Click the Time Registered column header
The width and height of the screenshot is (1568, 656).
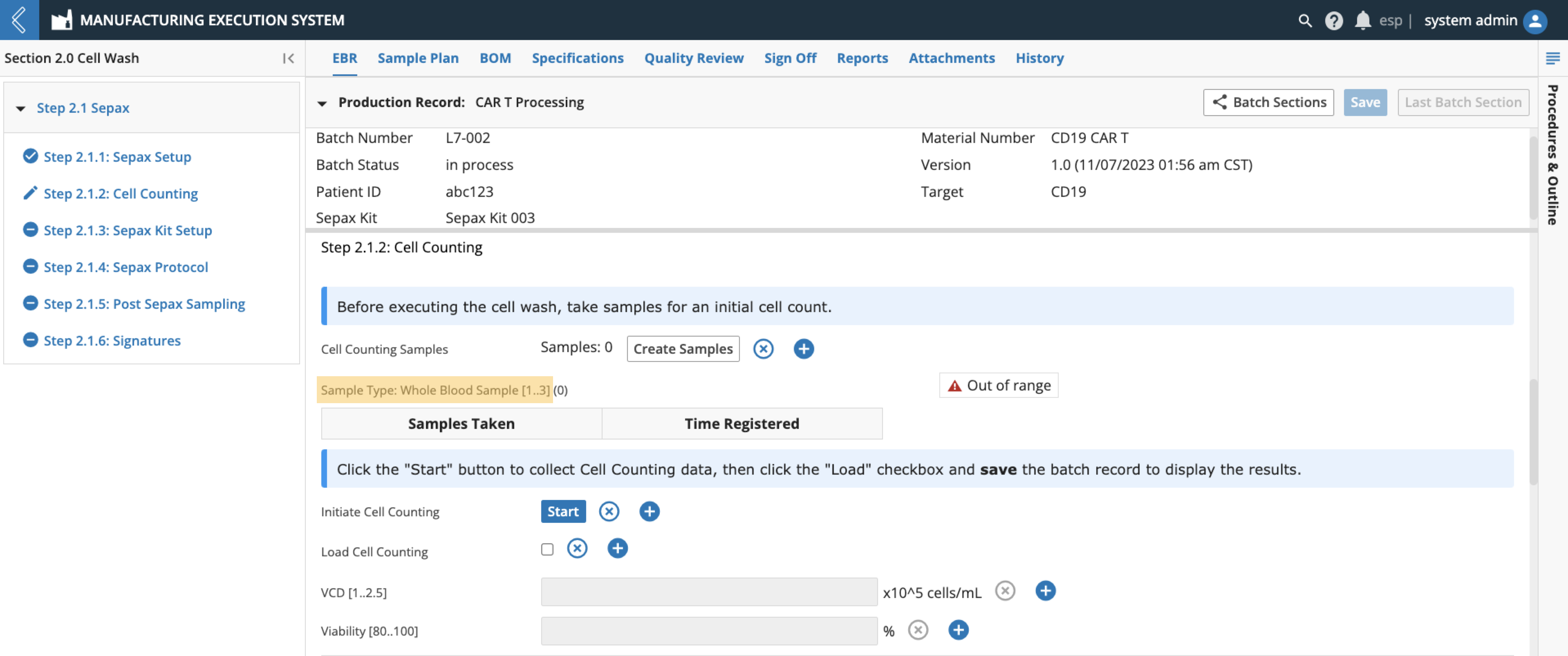(742, 424)
